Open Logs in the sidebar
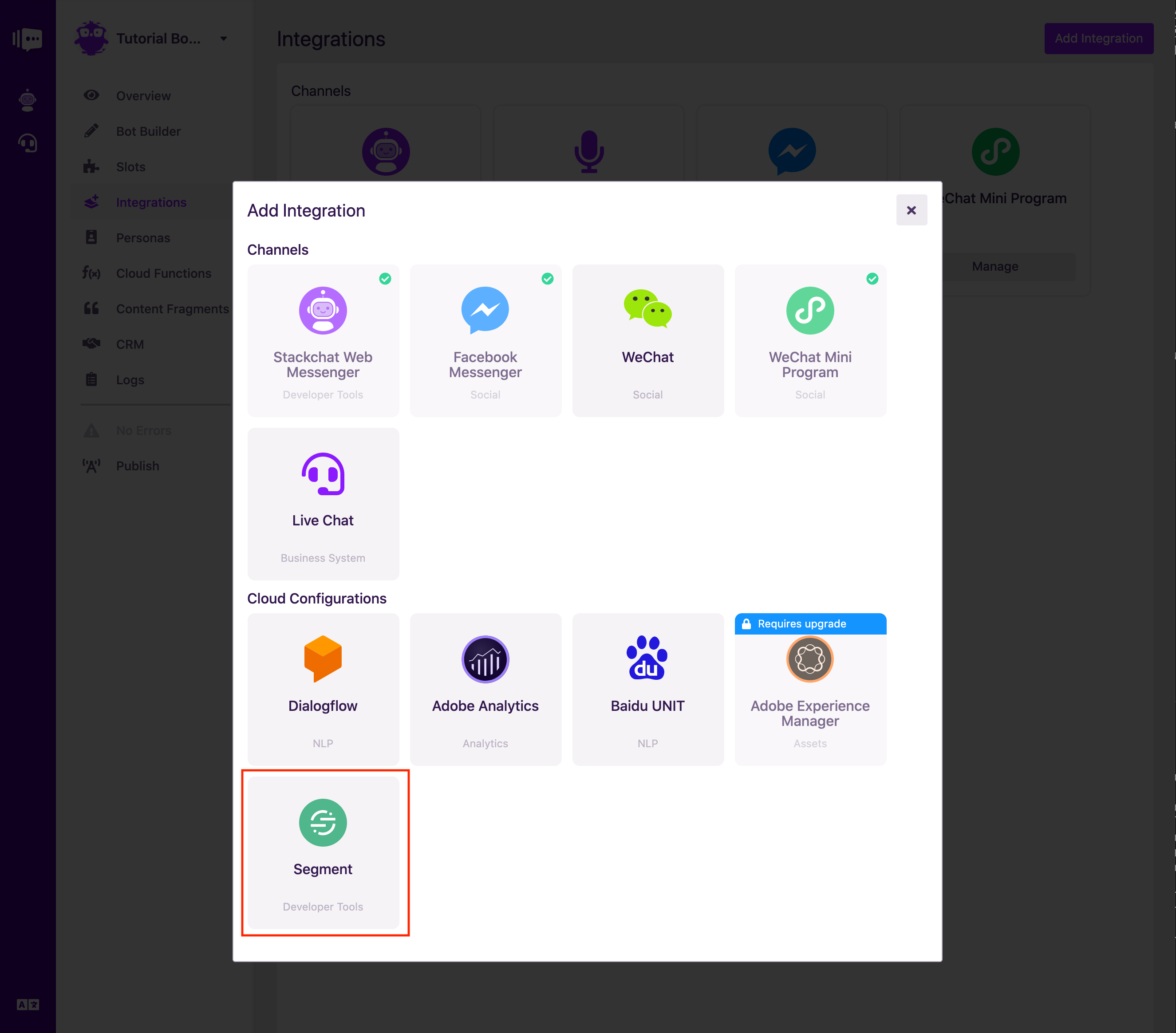The width and height of the screenshot is (1176, 1033). coord(130,380)
